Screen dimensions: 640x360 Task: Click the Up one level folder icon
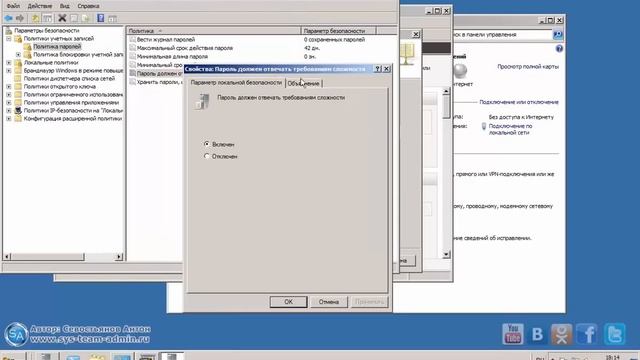[36, 18]
